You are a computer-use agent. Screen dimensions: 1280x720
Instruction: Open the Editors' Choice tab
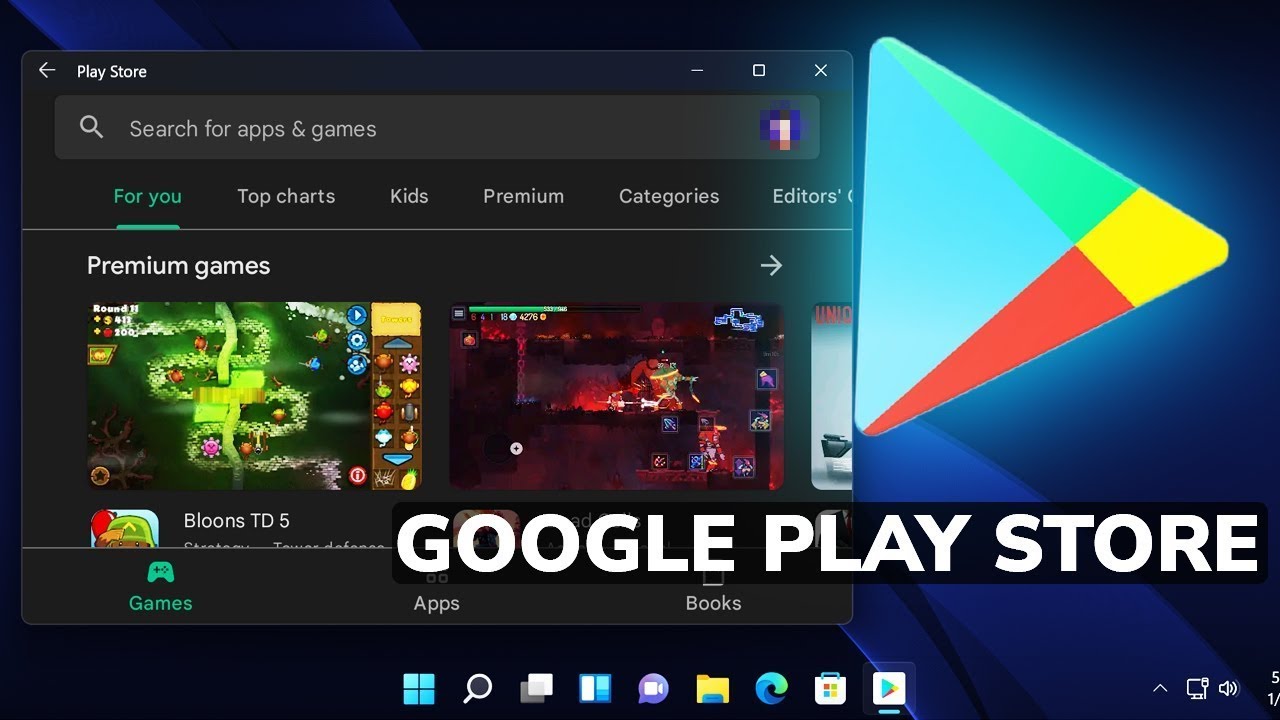[x=811, y=196]
